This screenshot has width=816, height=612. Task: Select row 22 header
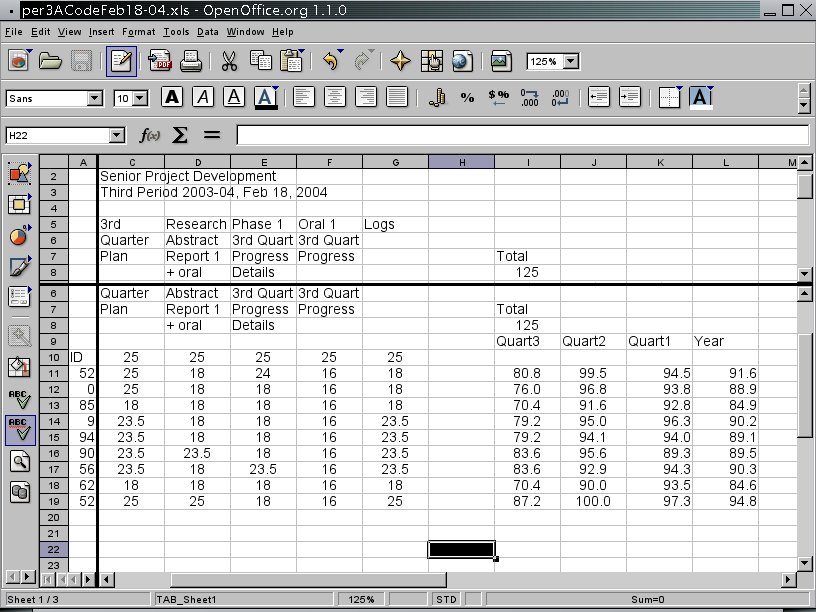(54, 550)
